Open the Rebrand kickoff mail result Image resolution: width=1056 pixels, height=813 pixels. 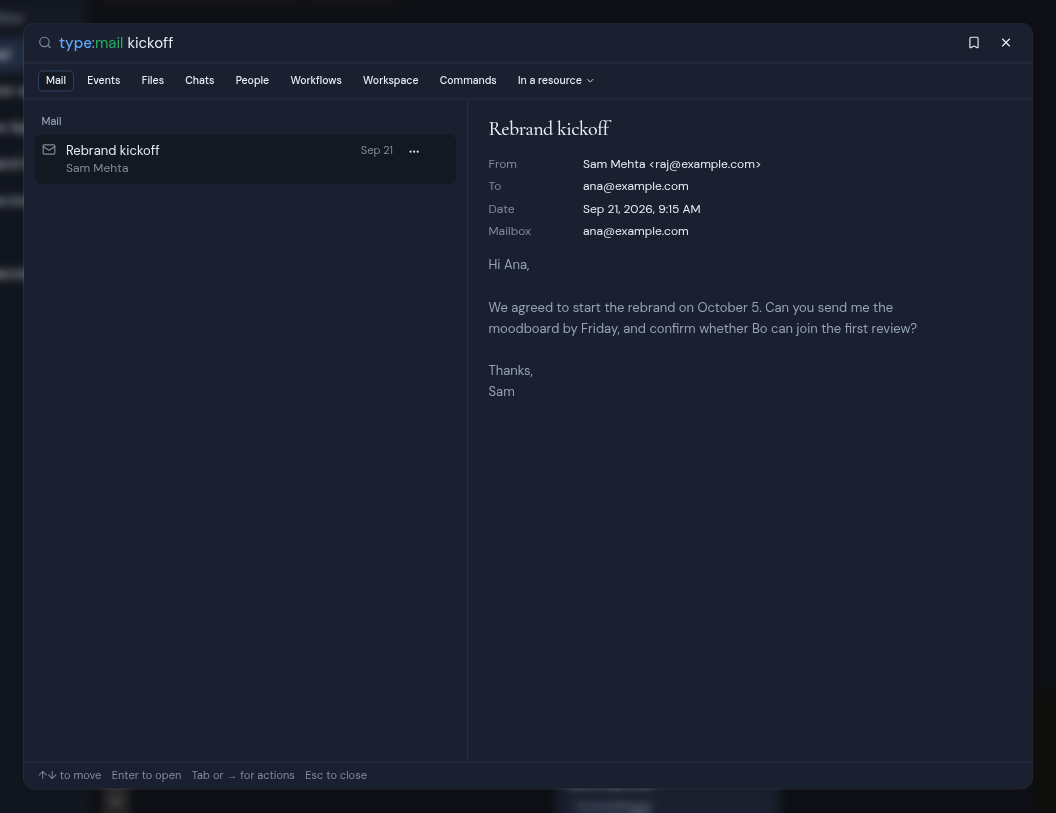[x=245, y=159]
